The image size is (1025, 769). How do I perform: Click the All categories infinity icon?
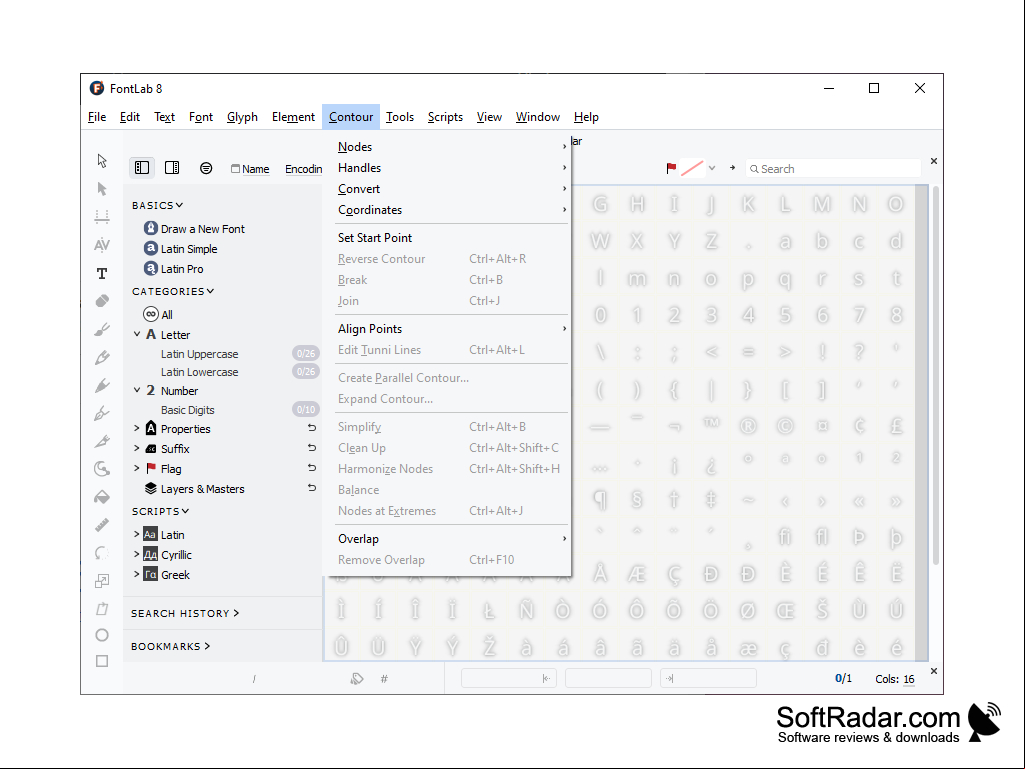point(151,315)
